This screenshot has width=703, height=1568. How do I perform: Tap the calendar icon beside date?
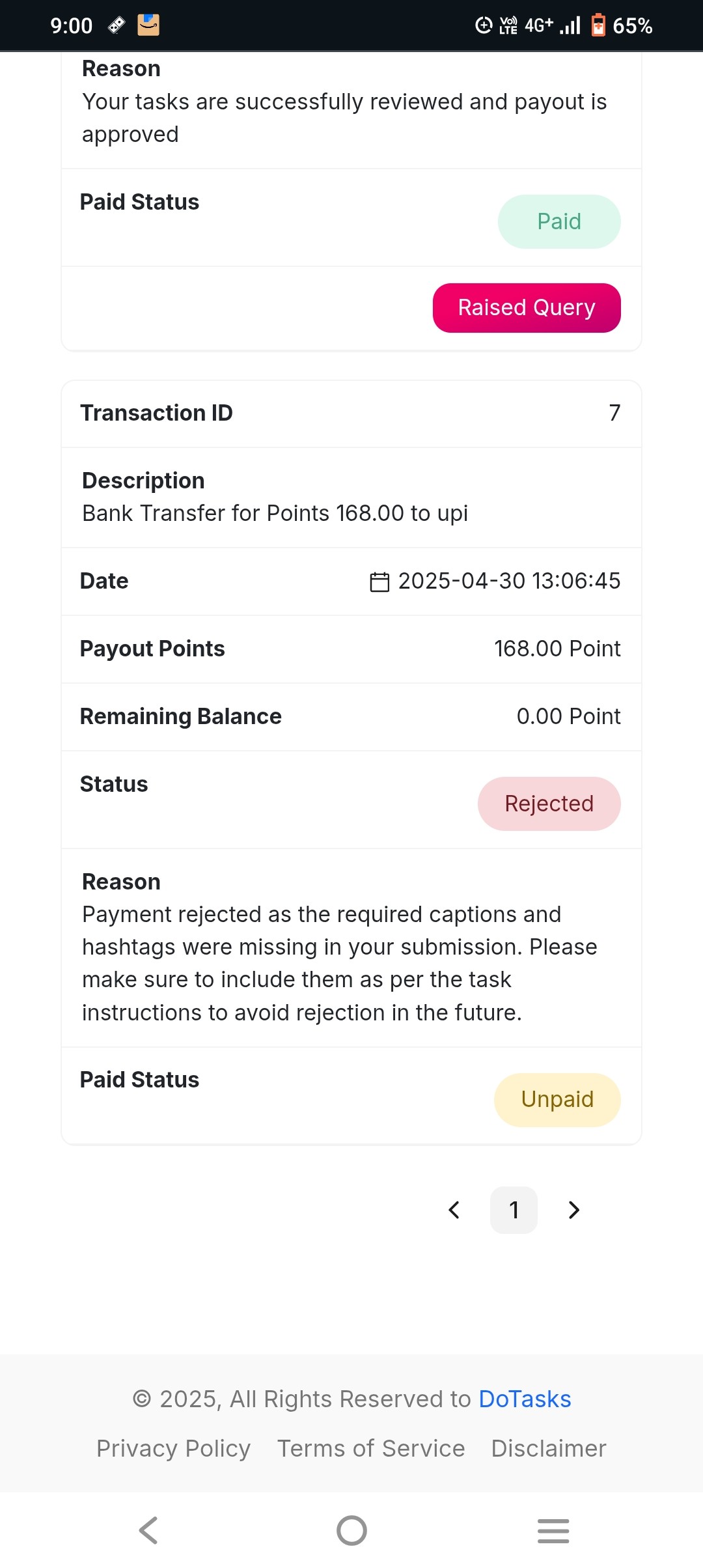click(x=379, y=581)
